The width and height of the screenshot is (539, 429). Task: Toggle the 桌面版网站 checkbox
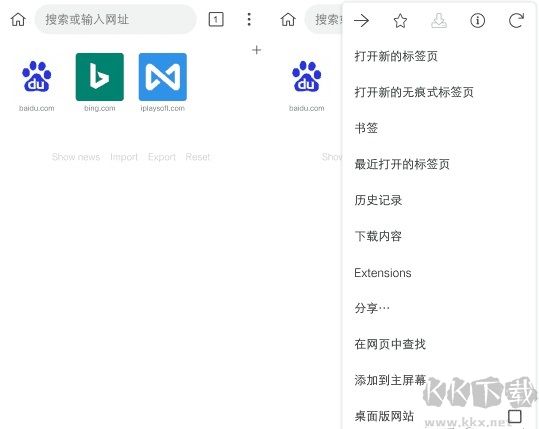[x=515, y=416]
